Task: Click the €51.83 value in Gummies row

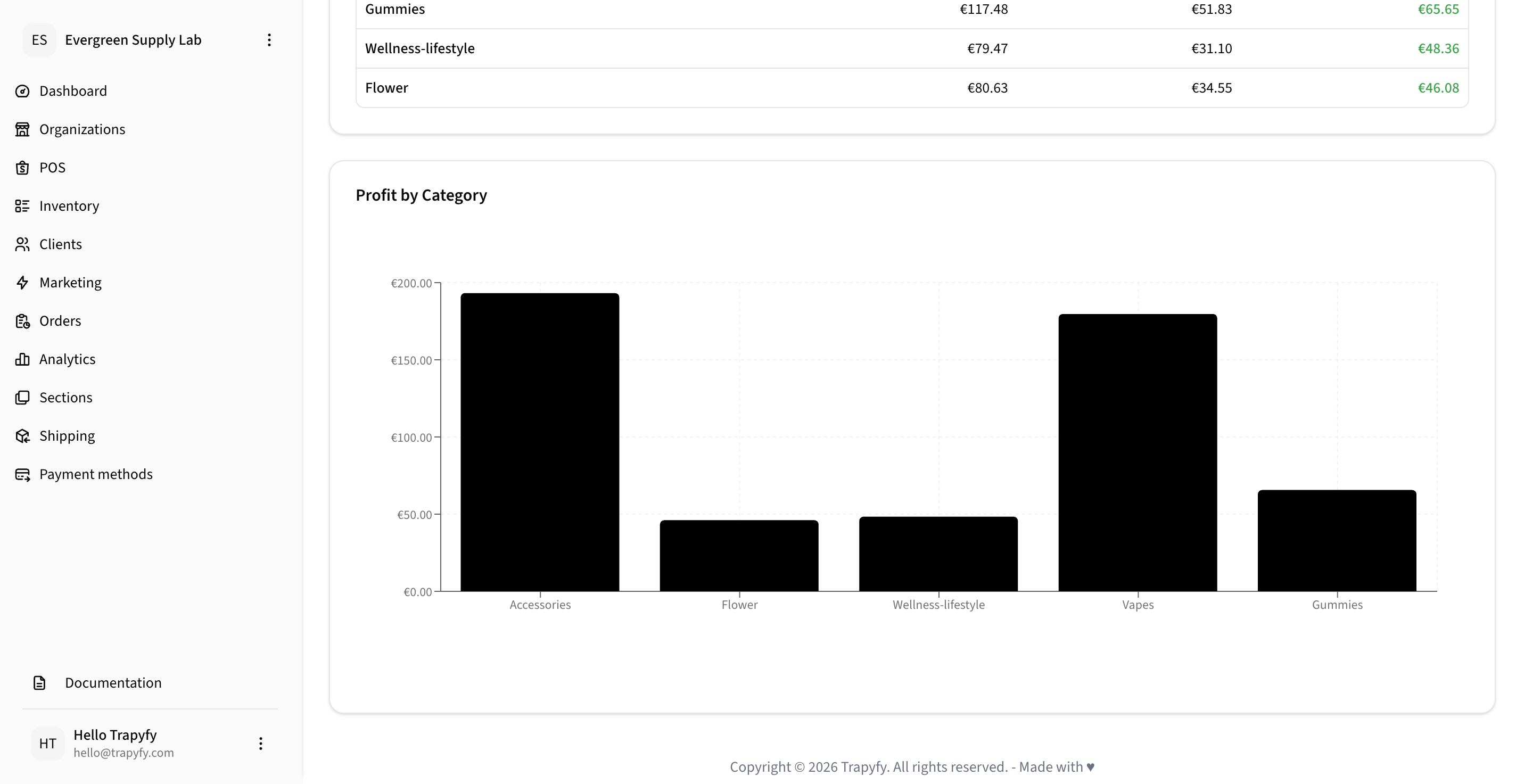Action: [1212, 10]
